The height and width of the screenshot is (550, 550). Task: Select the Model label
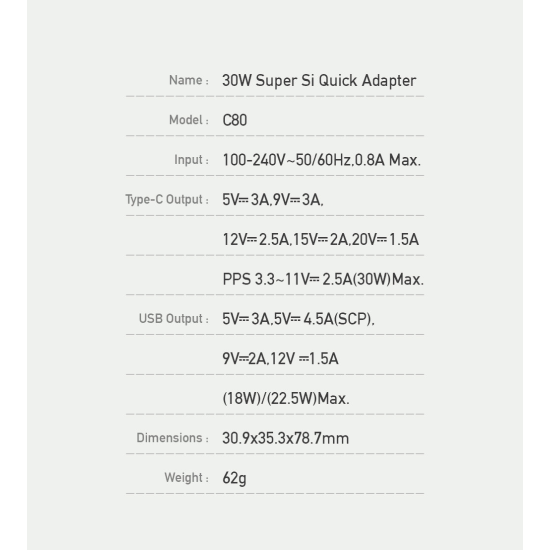point(189,120)
